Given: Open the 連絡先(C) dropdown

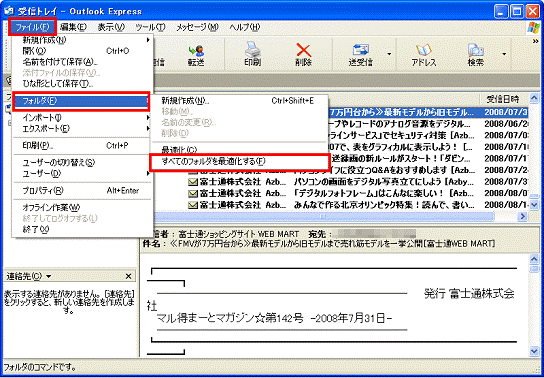Looking at the screenshot, I should pyautogui.click(x=29, y=276).
